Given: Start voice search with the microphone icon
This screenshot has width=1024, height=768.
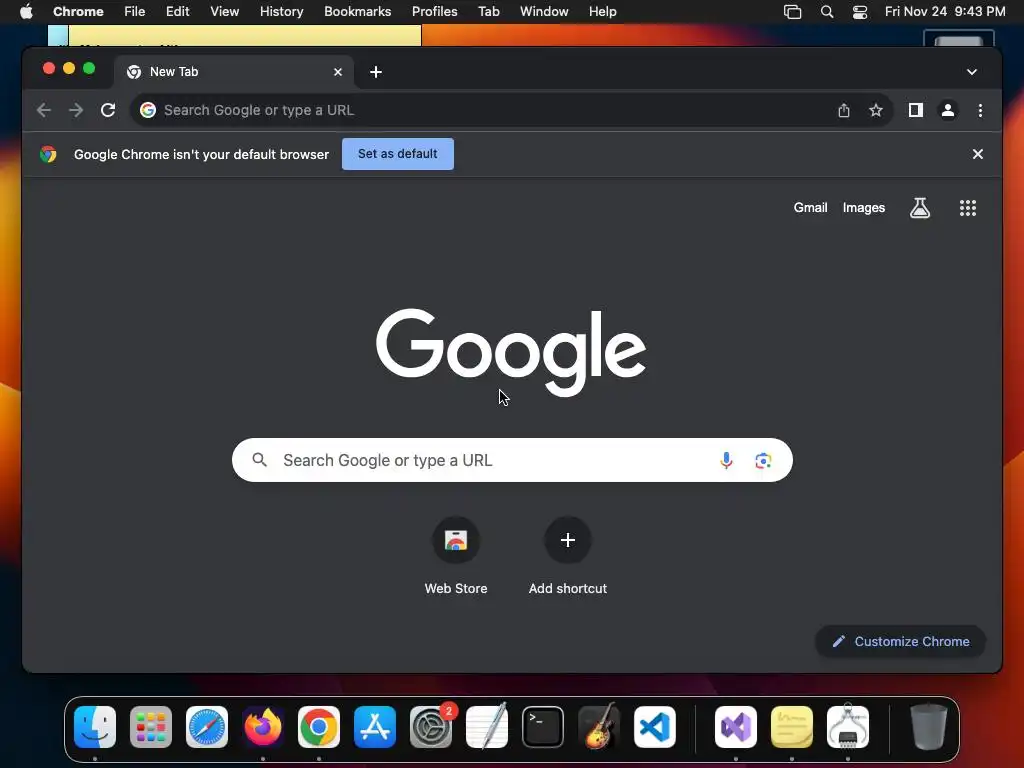Looking at the screenshot, I should point(726,460).
